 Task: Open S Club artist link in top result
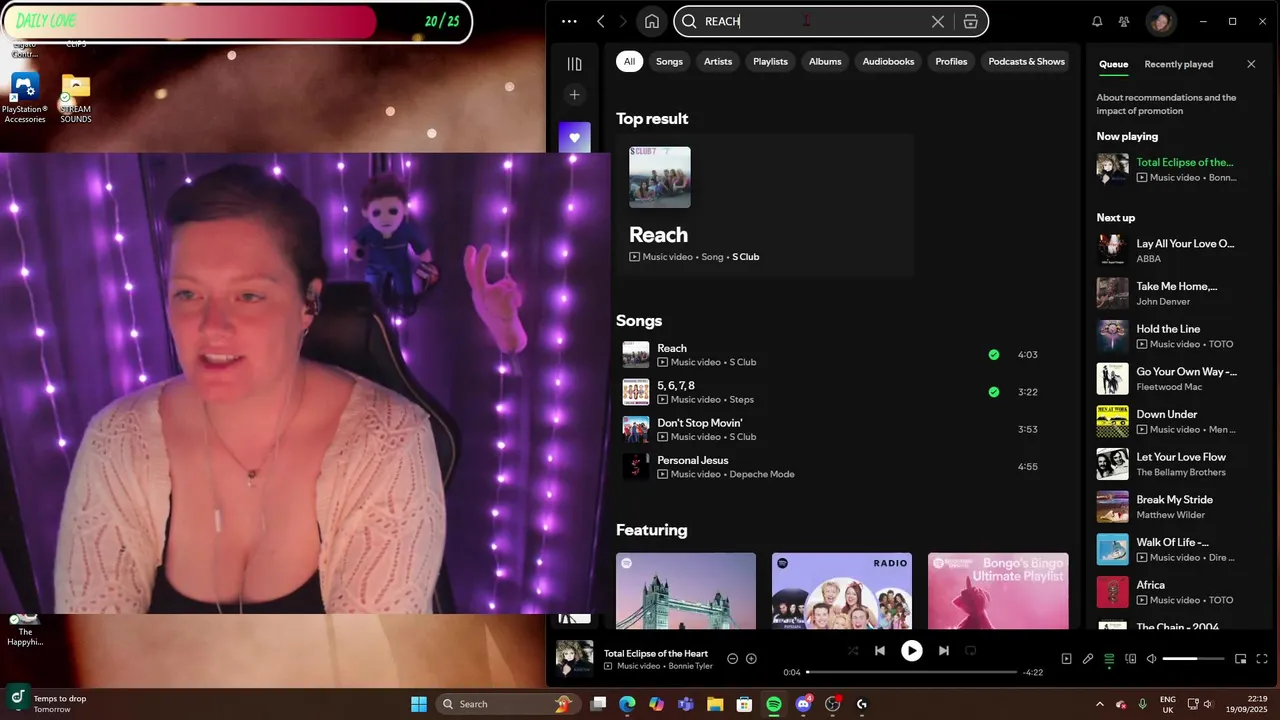pos(745,257)
